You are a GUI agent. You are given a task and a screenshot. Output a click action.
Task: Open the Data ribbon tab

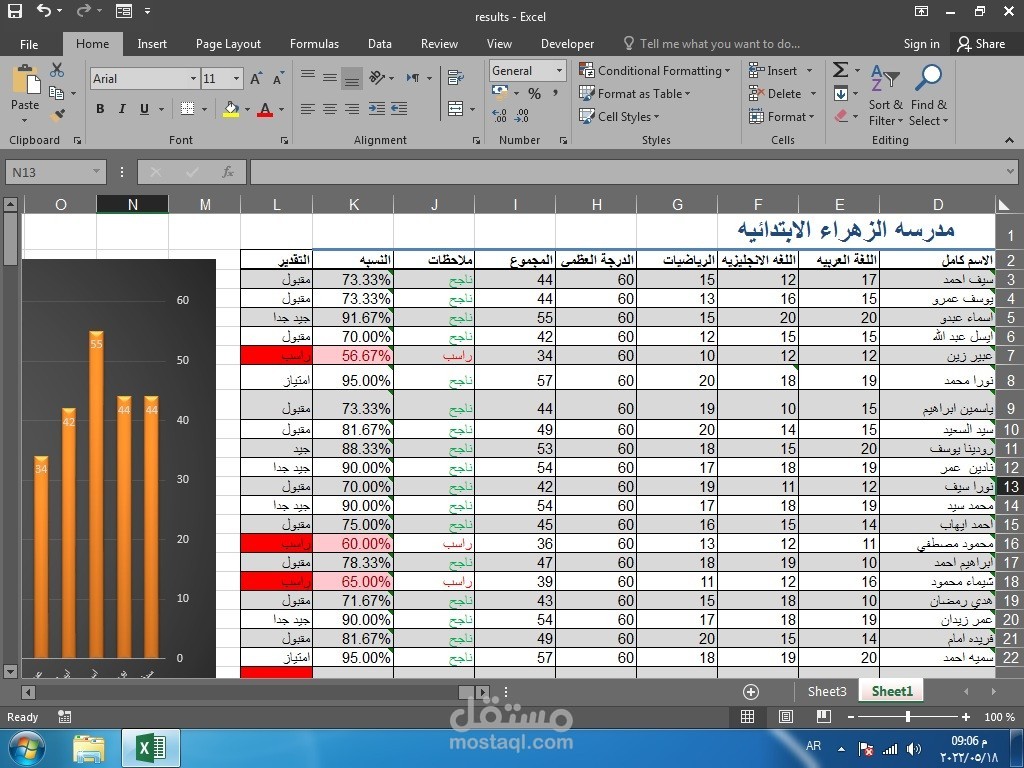click(379, 44)
